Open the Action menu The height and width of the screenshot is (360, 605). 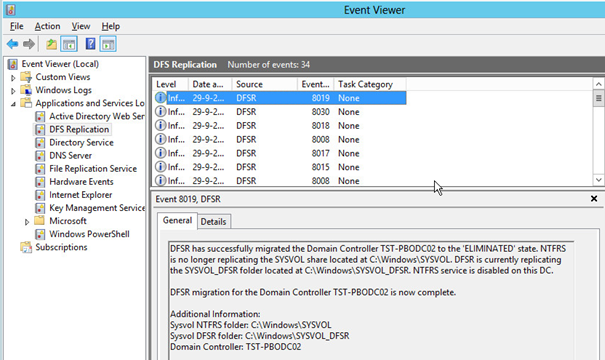point(47,26)
